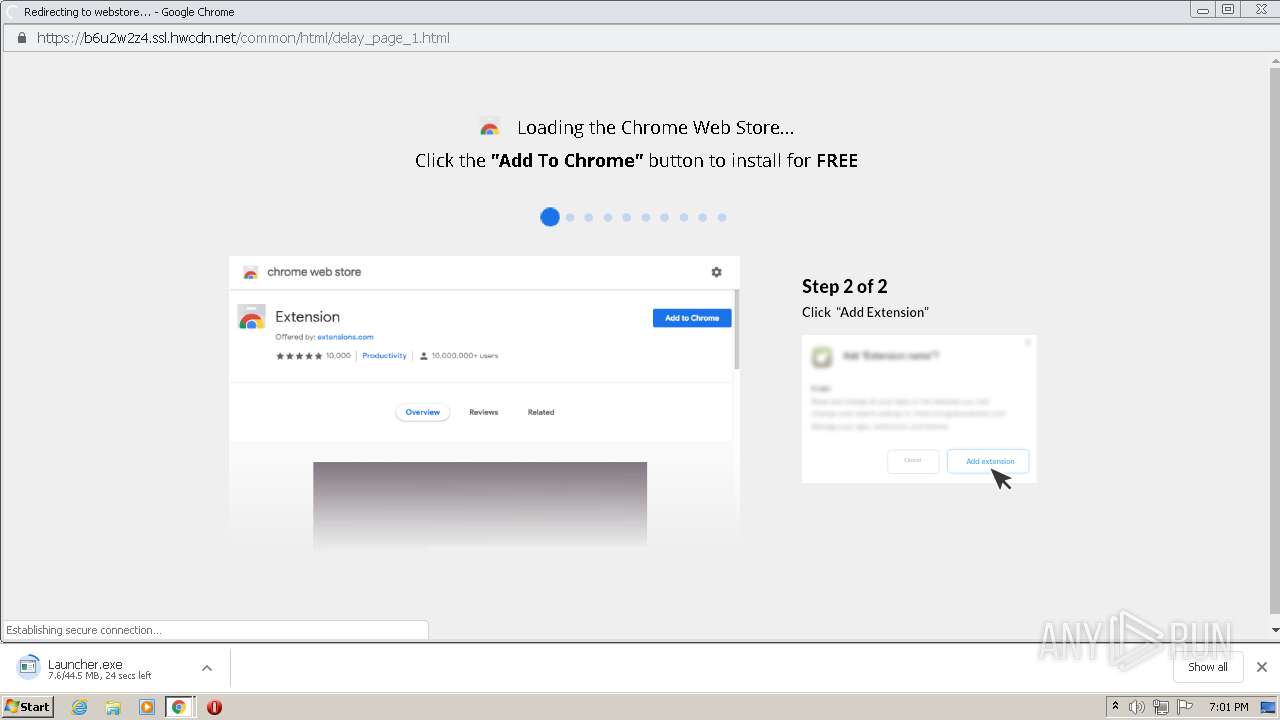Click the green extension icon in dialog

(x=822, y=356)
